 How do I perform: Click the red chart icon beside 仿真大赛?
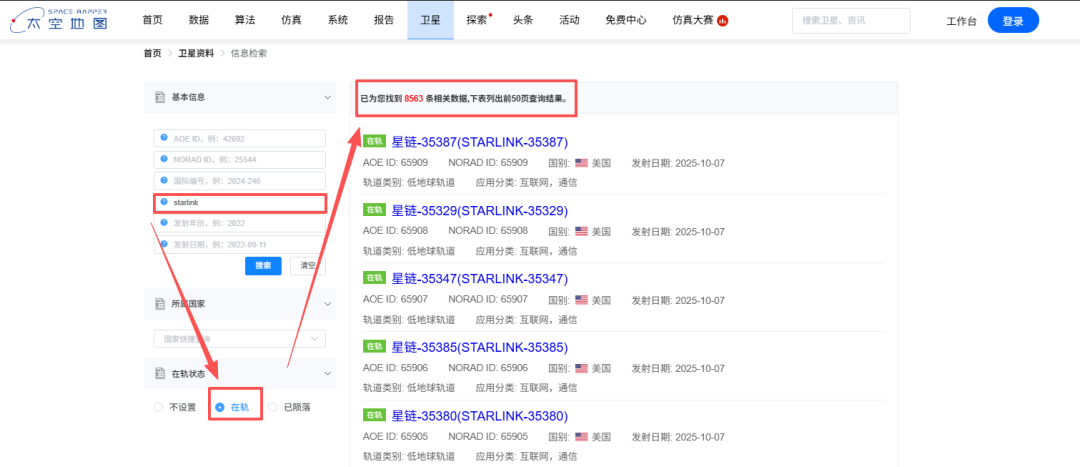coord(723,21)
